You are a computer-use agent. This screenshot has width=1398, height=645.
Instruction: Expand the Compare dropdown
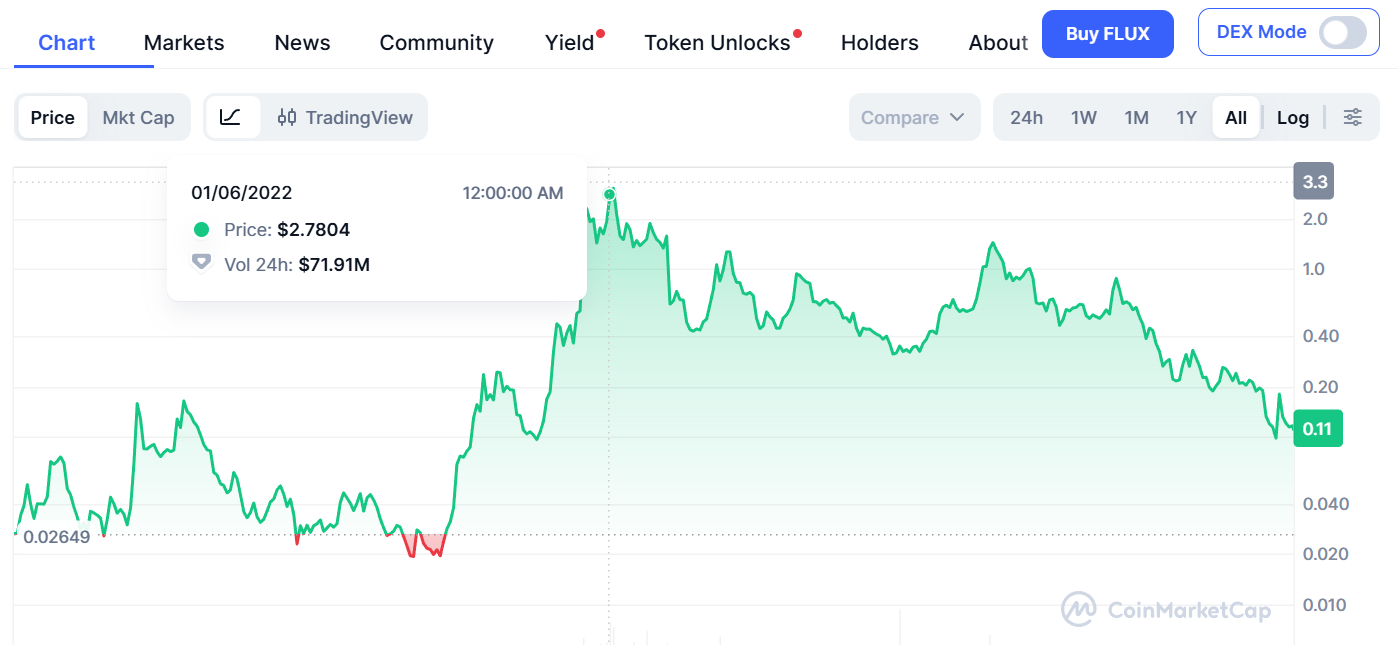912,117
